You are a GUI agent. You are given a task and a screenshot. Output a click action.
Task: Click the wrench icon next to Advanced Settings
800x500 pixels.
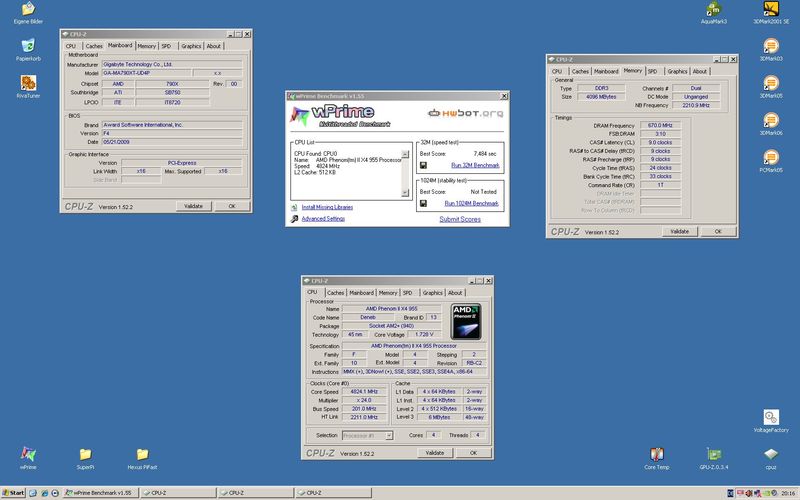[294, 219]
